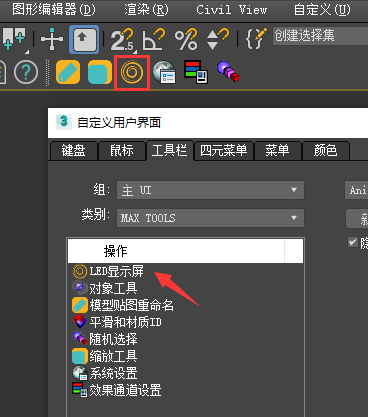Toggle the checkbox right of the action list
Image resolution: width=368 pixels, height=417 pixels.
pyautogui.click(x=352, y=242)
